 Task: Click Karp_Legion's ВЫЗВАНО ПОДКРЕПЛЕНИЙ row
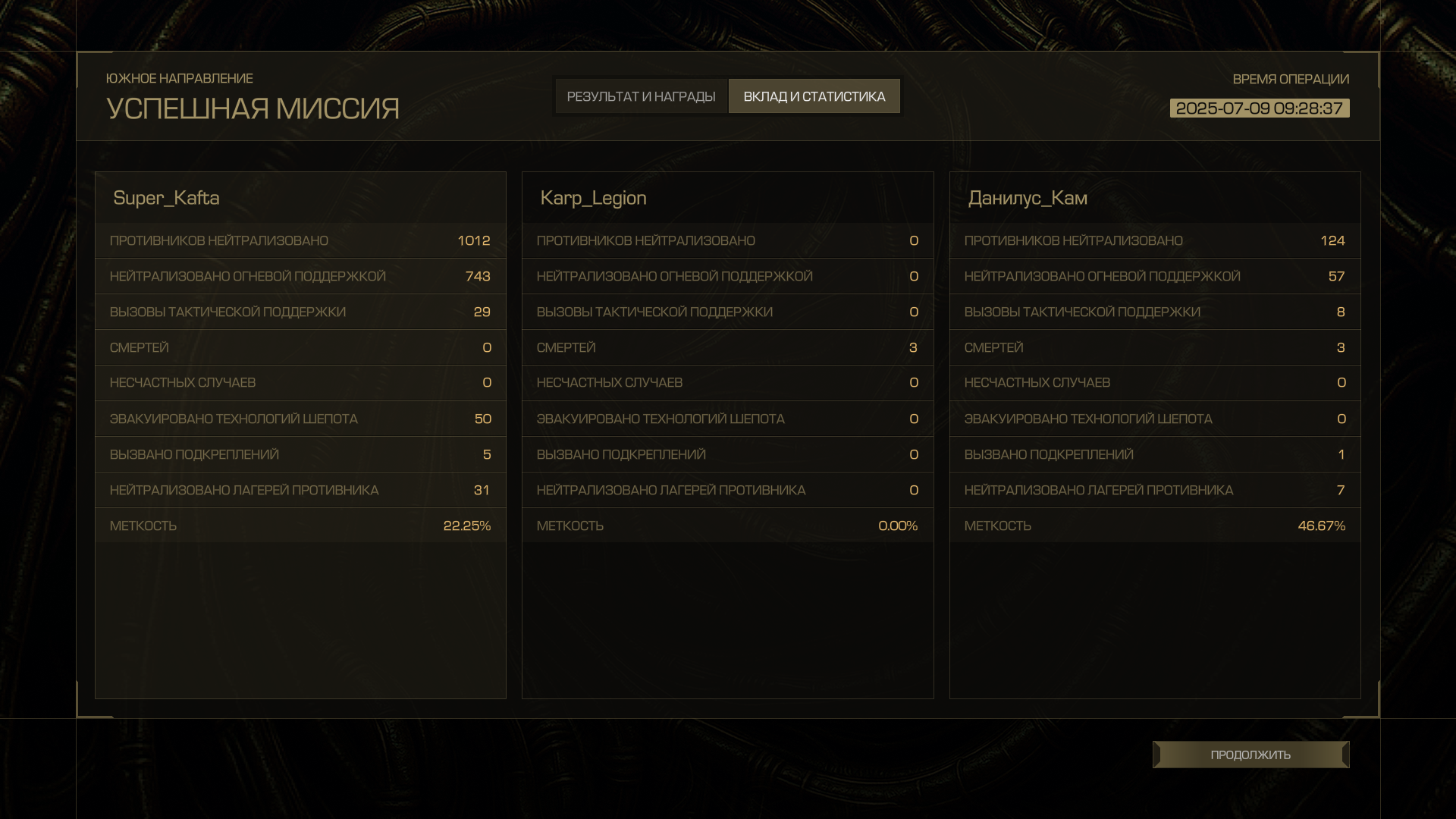[728, 454]
